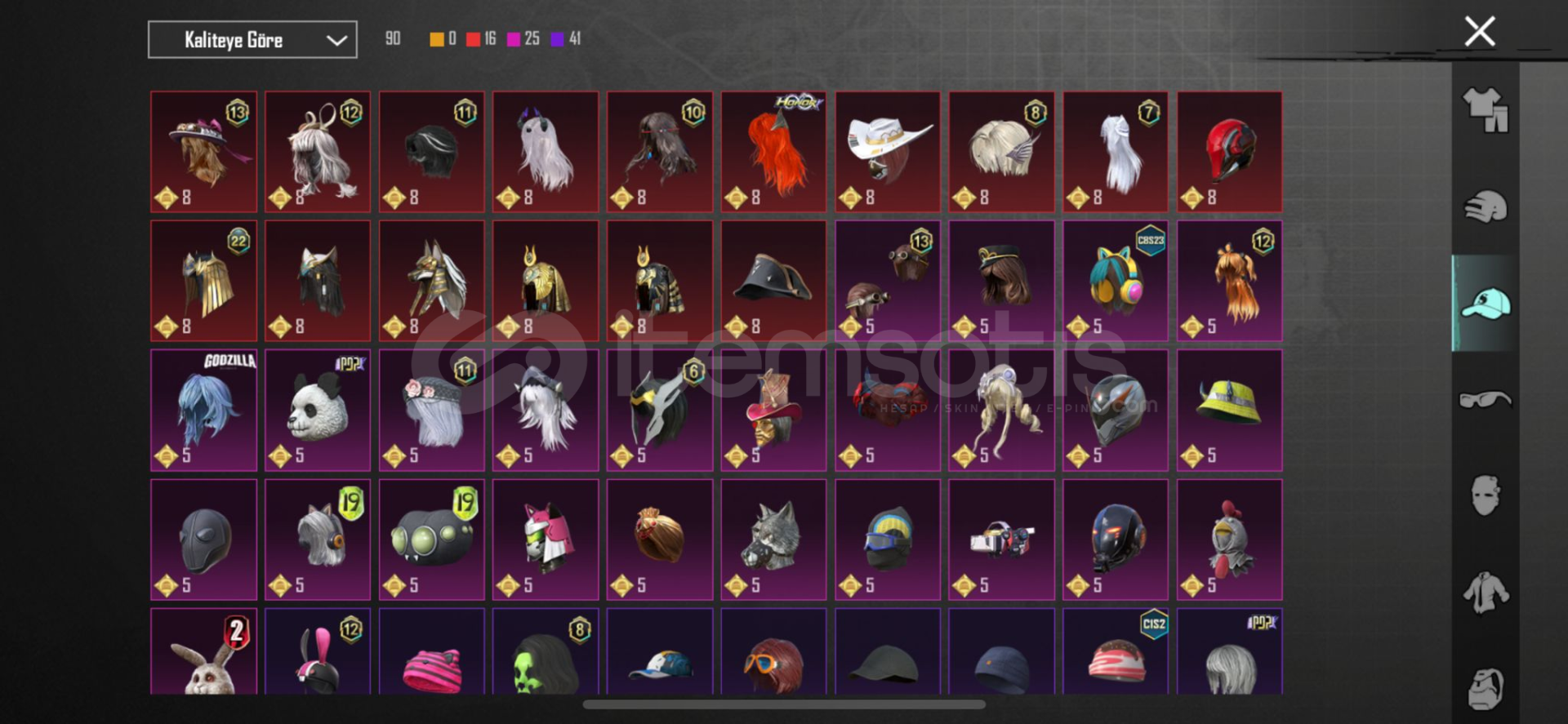This screenshot has width=1568, height=724.
Task: Select the panda head item
Action: [x=318, y=411]
